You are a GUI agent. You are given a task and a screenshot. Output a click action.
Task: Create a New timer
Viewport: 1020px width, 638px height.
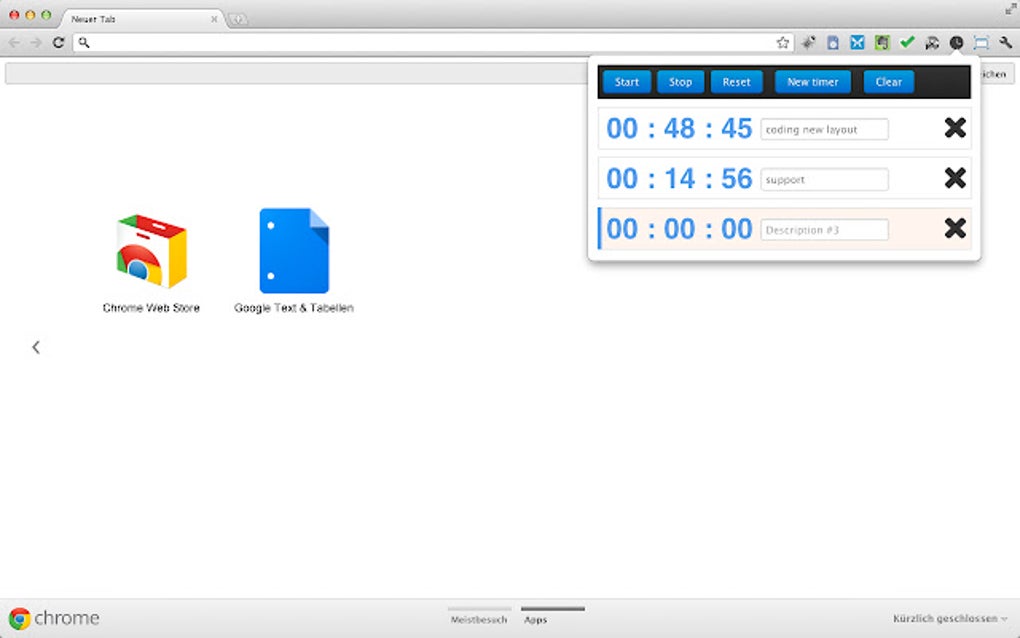click(x=812, y=81)
